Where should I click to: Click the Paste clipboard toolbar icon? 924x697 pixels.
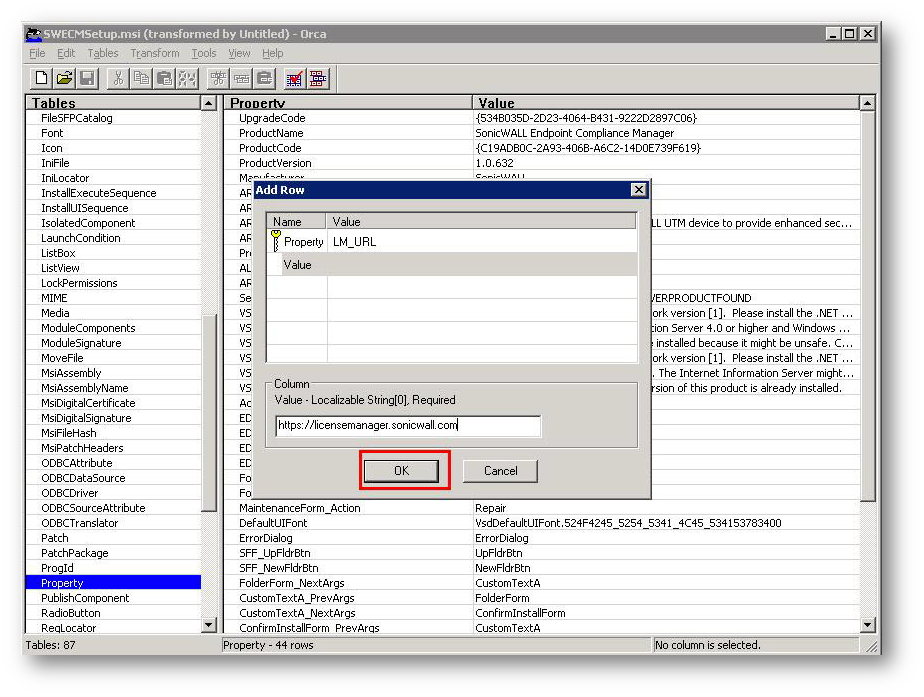click(164, 78)
